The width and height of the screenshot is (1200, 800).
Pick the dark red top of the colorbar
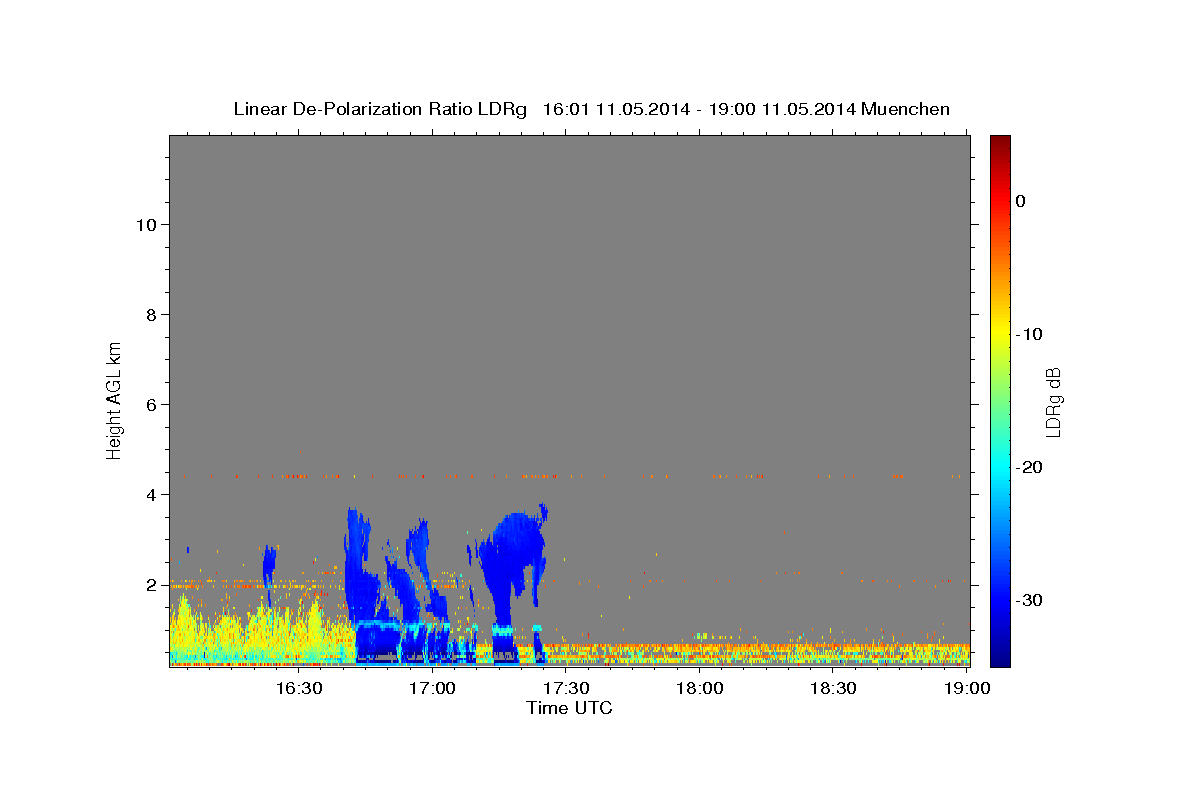[1000, 142]
